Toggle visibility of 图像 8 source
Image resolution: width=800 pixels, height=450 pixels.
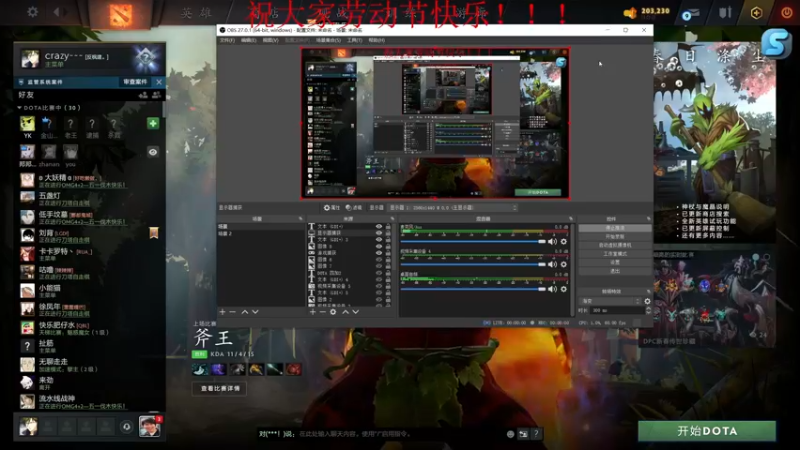(x=379, y=246)
